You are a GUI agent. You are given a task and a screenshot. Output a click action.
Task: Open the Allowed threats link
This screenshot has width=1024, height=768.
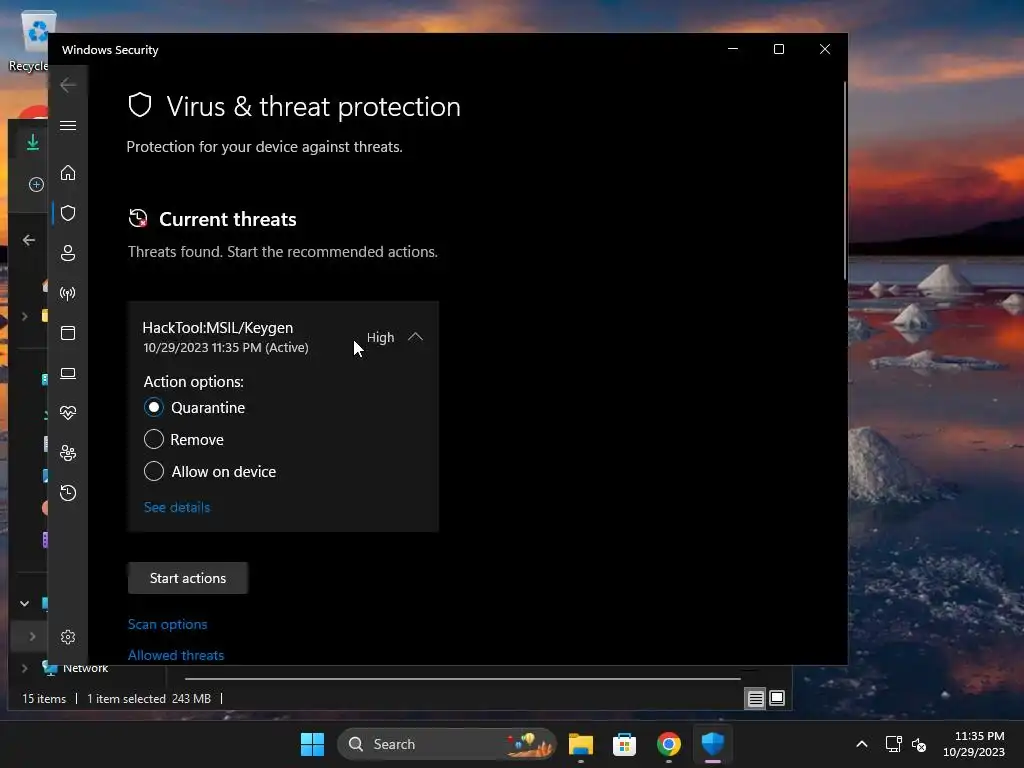pos(176,655)
